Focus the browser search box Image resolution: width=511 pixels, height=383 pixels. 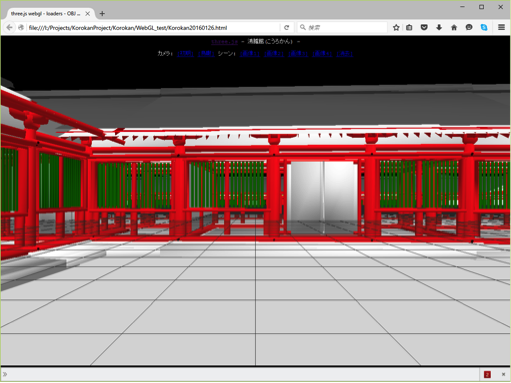pyautogui.click(x=342, y=27)
